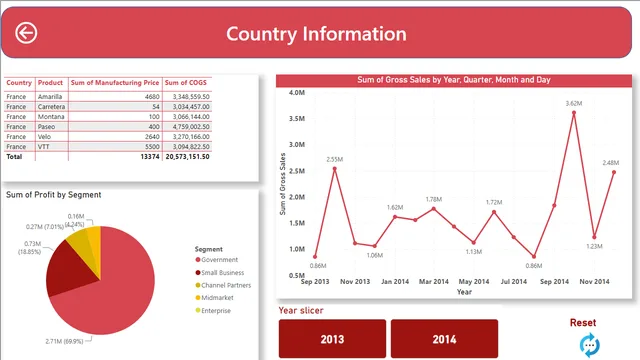This screenshot has height=360, width=640.
Task: Click the 1.23M data point
Action: 594,237
